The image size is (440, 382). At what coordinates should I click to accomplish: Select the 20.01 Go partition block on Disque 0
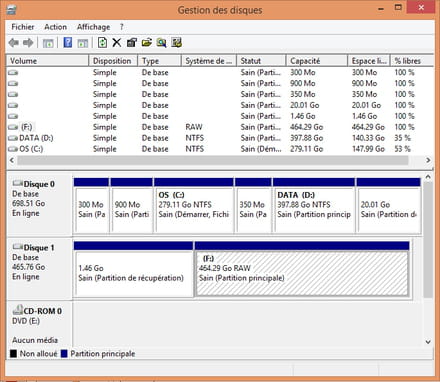click(x=388, y=206)
